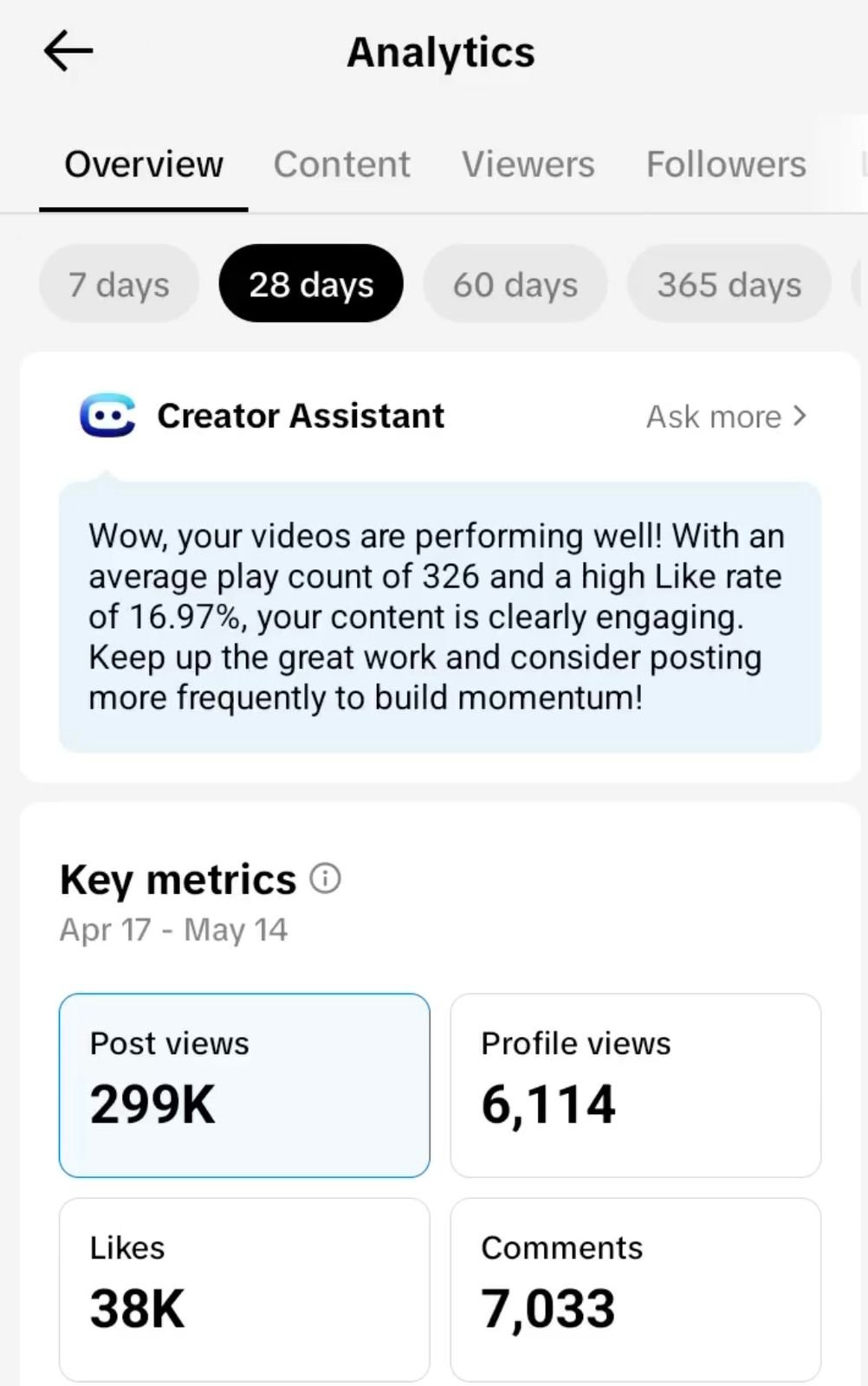
Task: Go to the Followers tab
Action: tap(726, 164)
